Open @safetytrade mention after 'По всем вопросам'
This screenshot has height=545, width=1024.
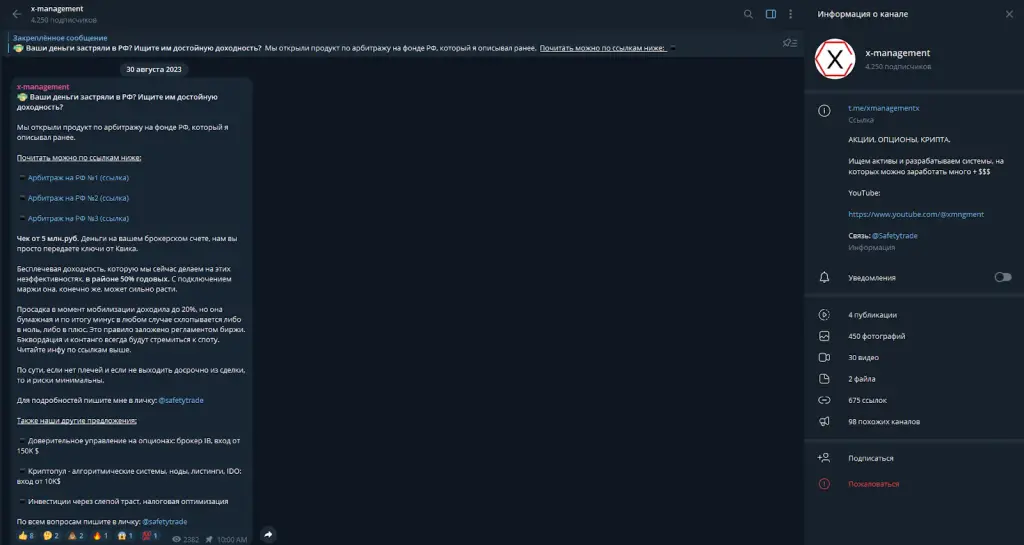165,522
